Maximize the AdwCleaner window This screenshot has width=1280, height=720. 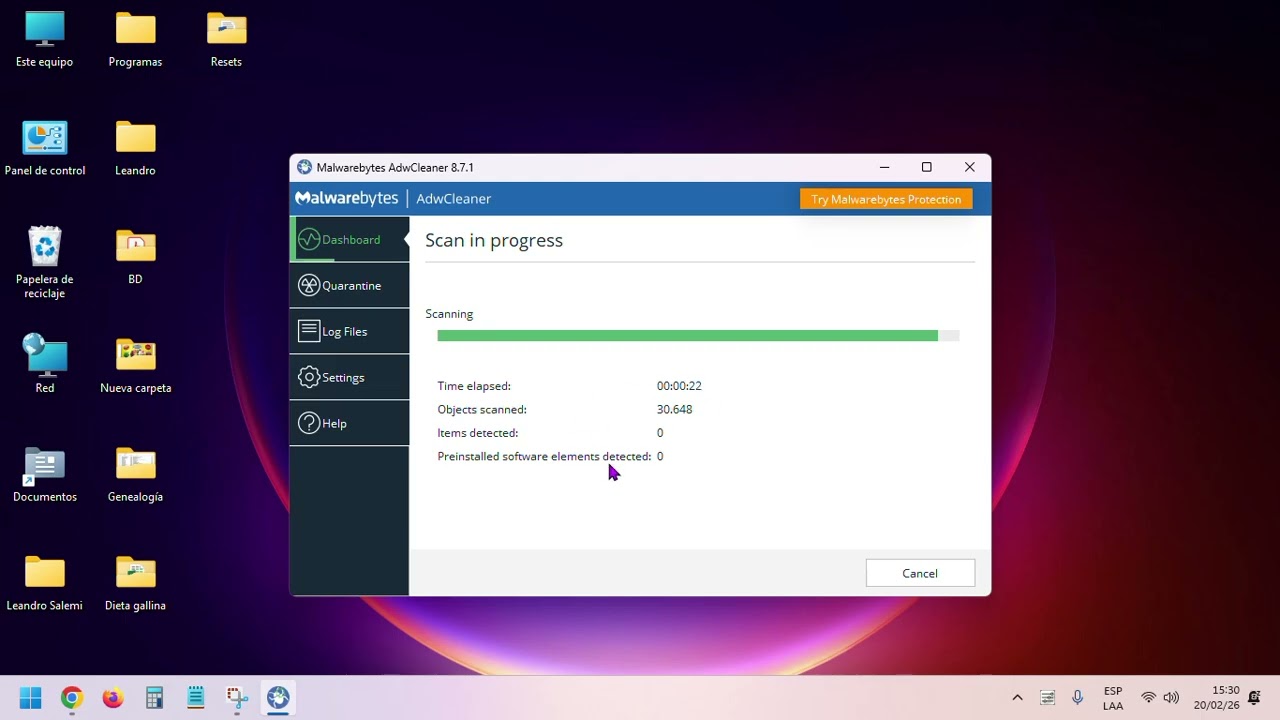927,167
